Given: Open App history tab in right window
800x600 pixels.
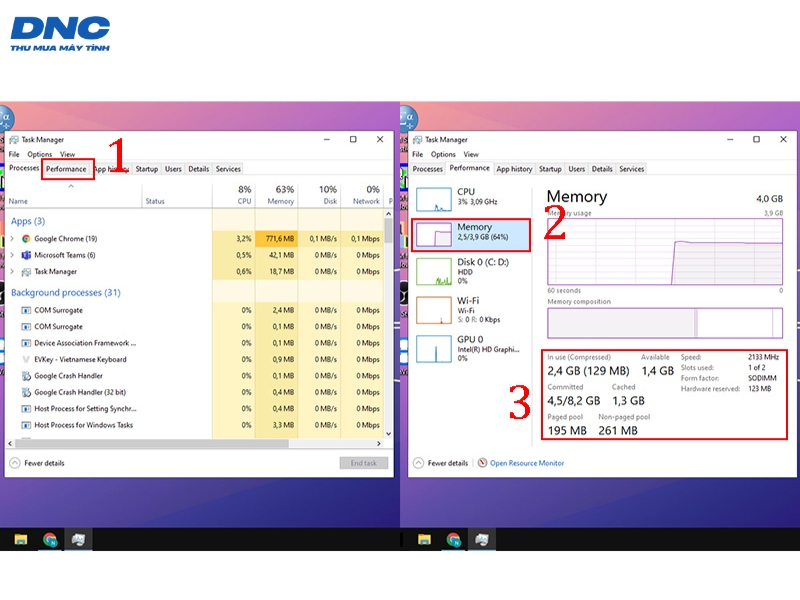Looking at the screenshot, I should tap(514, 169).
